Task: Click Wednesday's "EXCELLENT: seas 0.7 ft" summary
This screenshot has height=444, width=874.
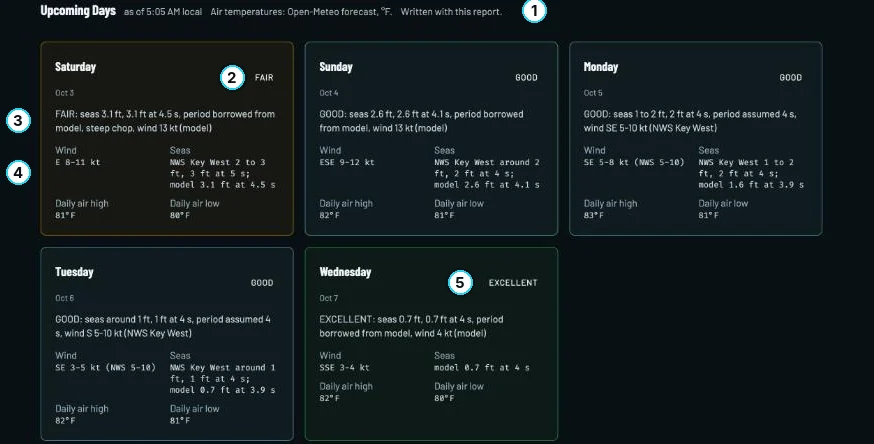Action: point(411,326)
